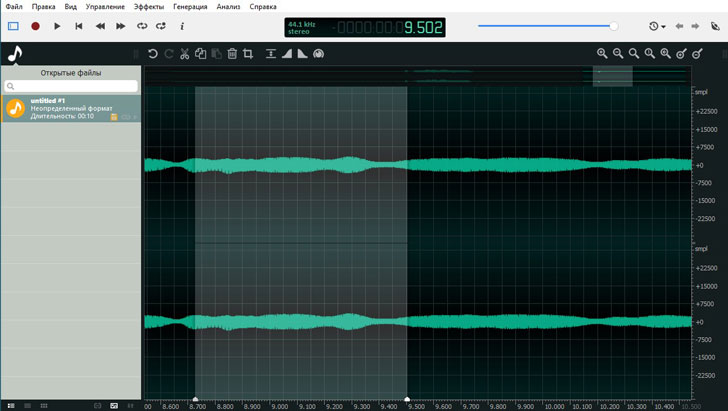Expand the history clock dropdown
The height and width of the screenshot is (411, 728).
point(656,26)
